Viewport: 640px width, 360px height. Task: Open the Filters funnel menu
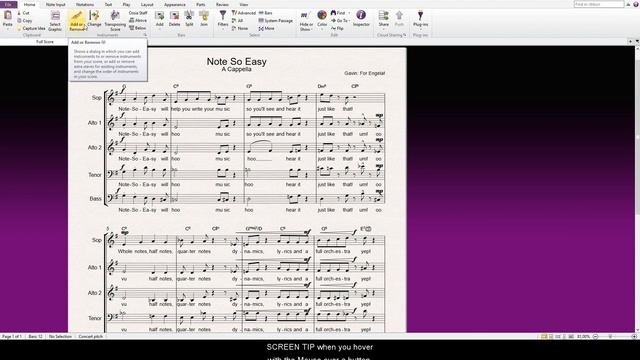222,19
